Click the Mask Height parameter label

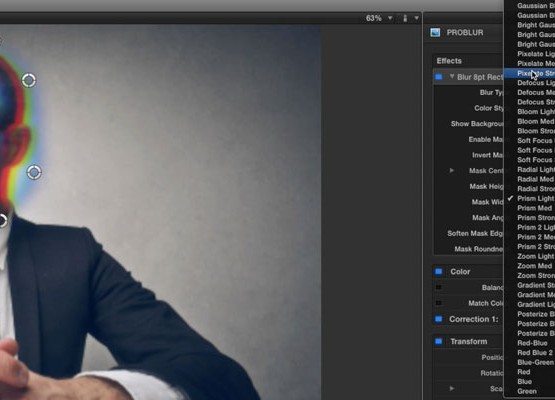coord(486,186)
